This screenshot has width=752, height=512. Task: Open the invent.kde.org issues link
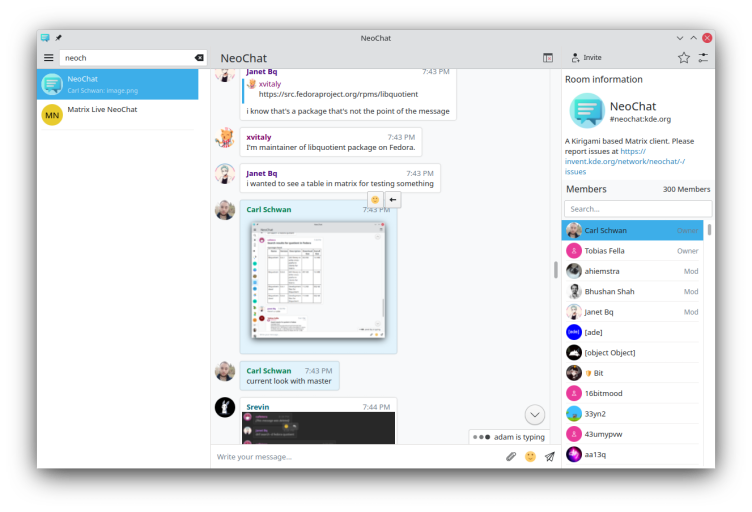tap(624, 161)
